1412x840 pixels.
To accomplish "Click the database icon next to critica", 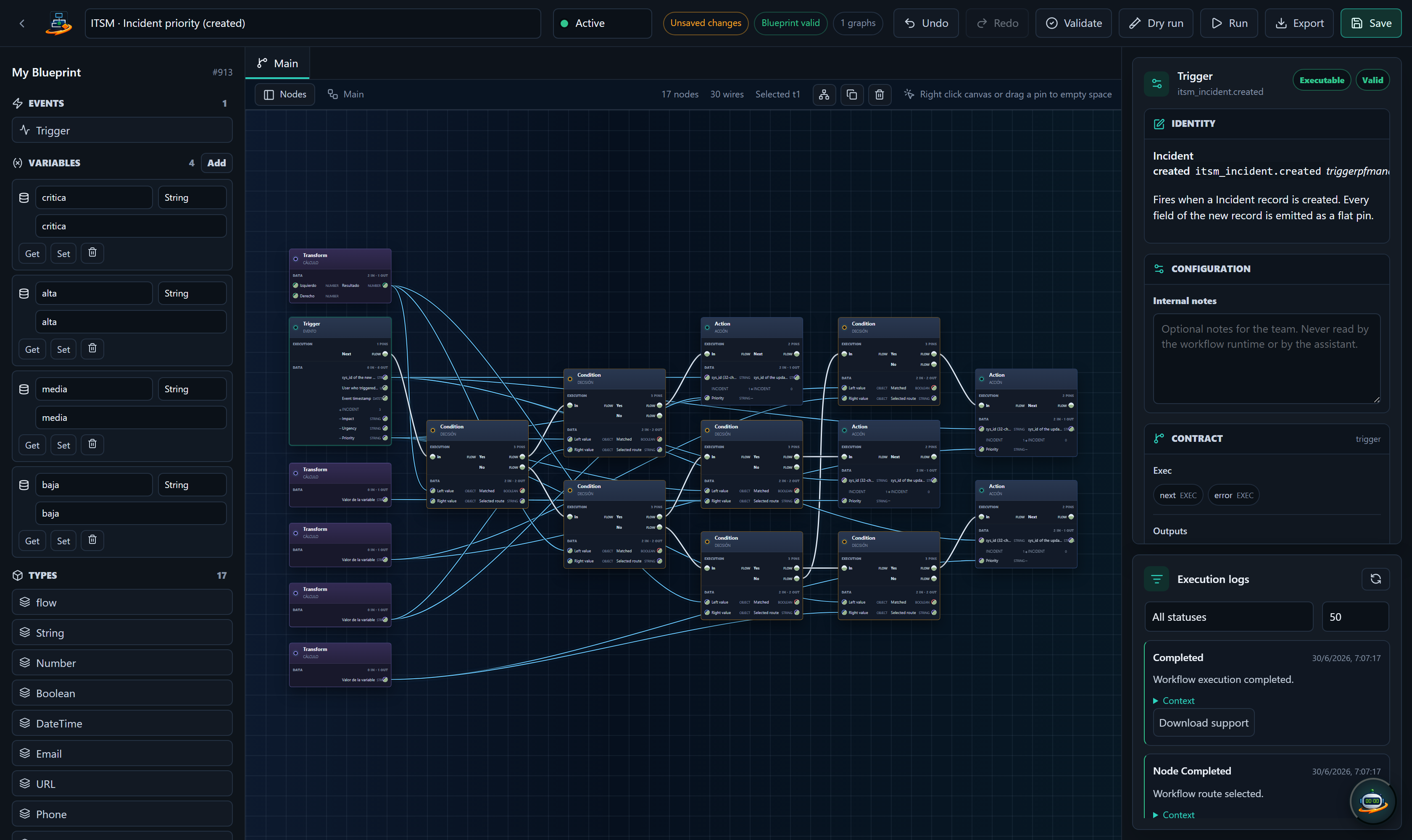I will pyautogui.click(x=24, y=197).
